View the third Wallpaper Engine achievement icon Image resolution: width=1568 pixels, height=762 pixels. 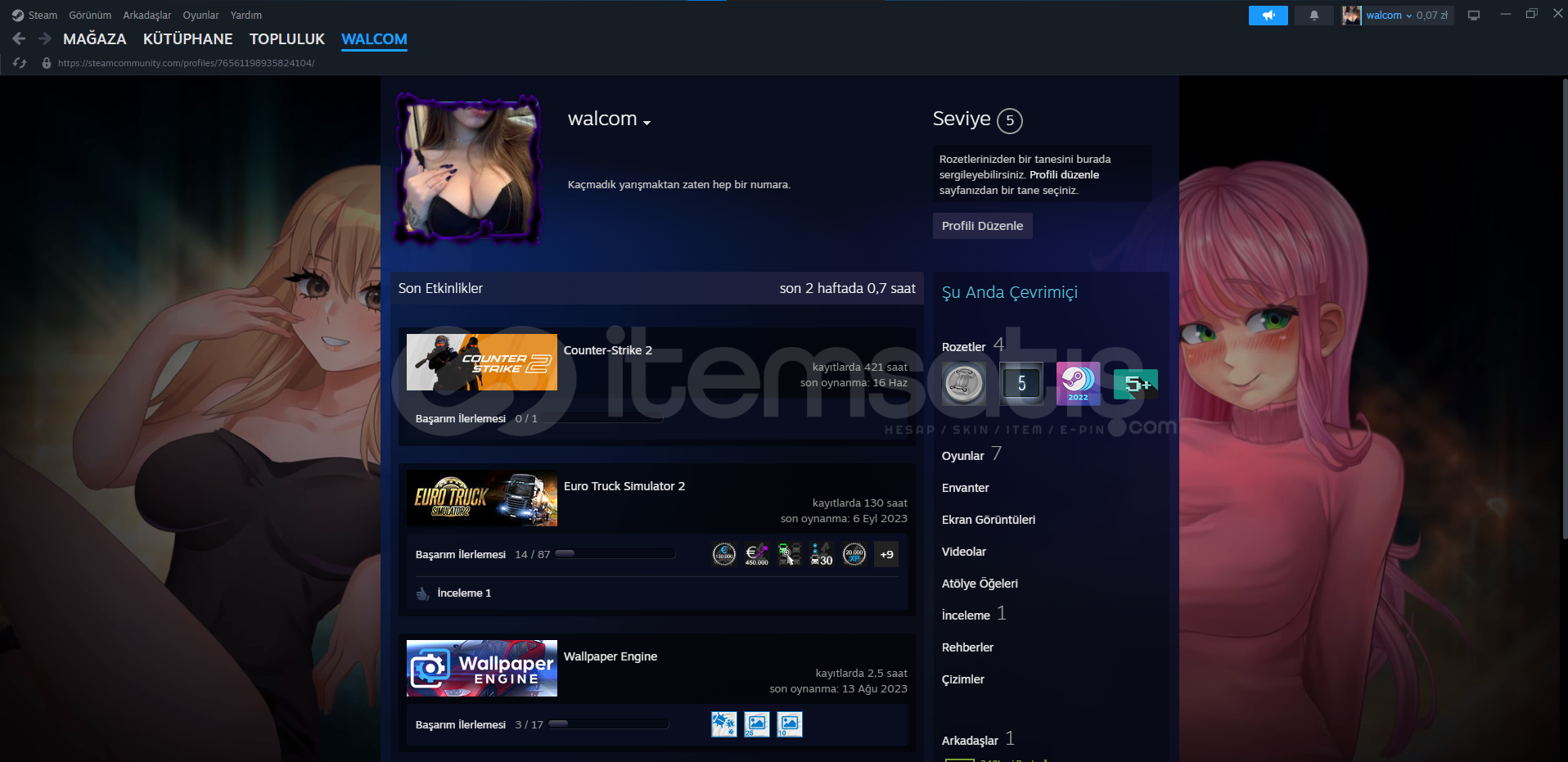pyautogui.click(x=790, y=724)
